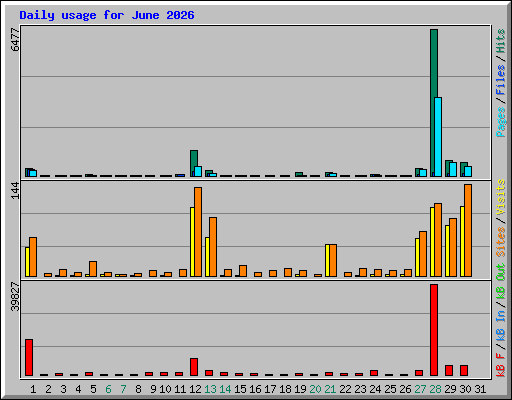Click the cyan Pages bar for day 1
512x400 pixels.
(33, 173)
